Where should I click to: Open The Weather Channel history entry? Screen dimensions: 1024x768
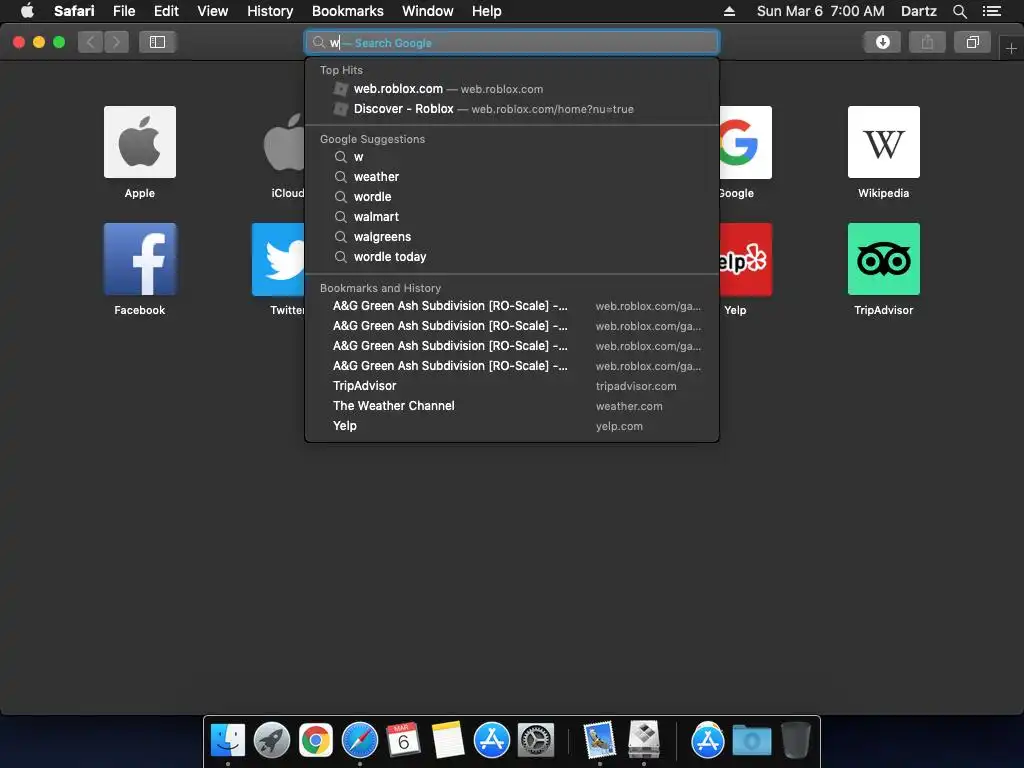[512, 406]
